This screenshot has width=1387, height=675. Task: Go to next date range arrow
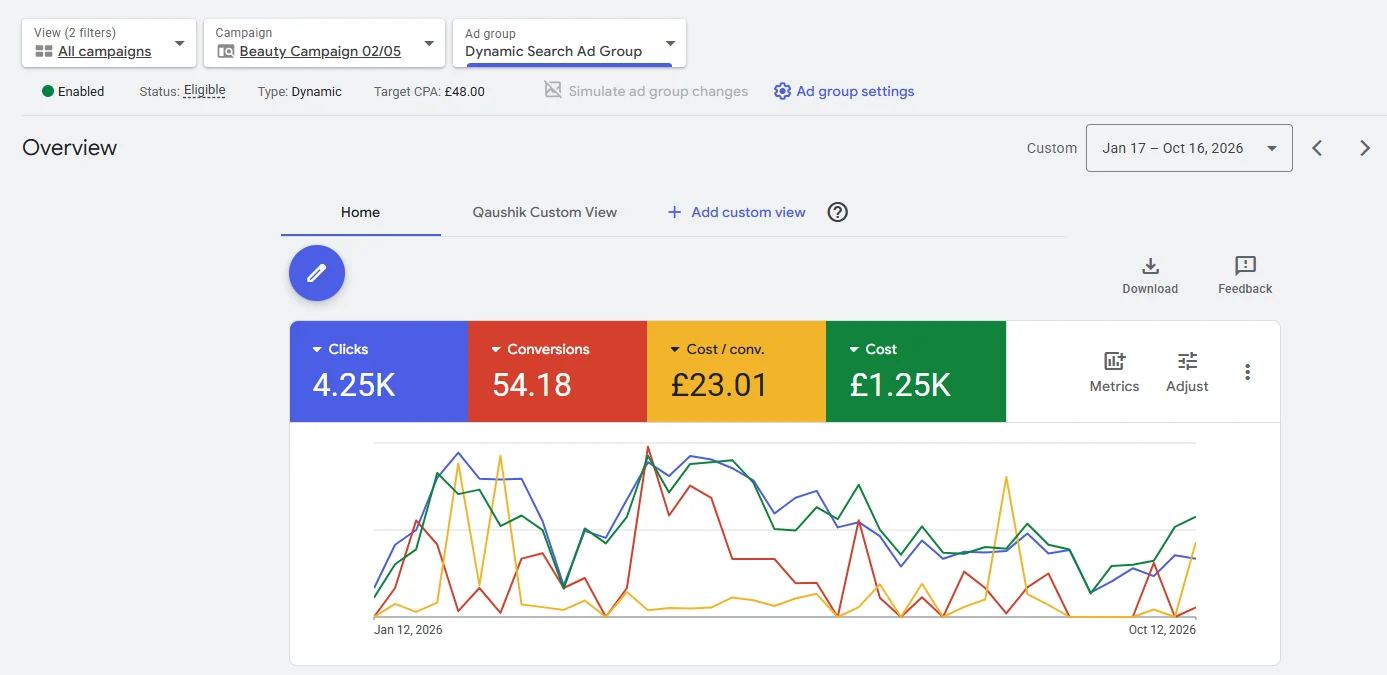point(1365,148)
